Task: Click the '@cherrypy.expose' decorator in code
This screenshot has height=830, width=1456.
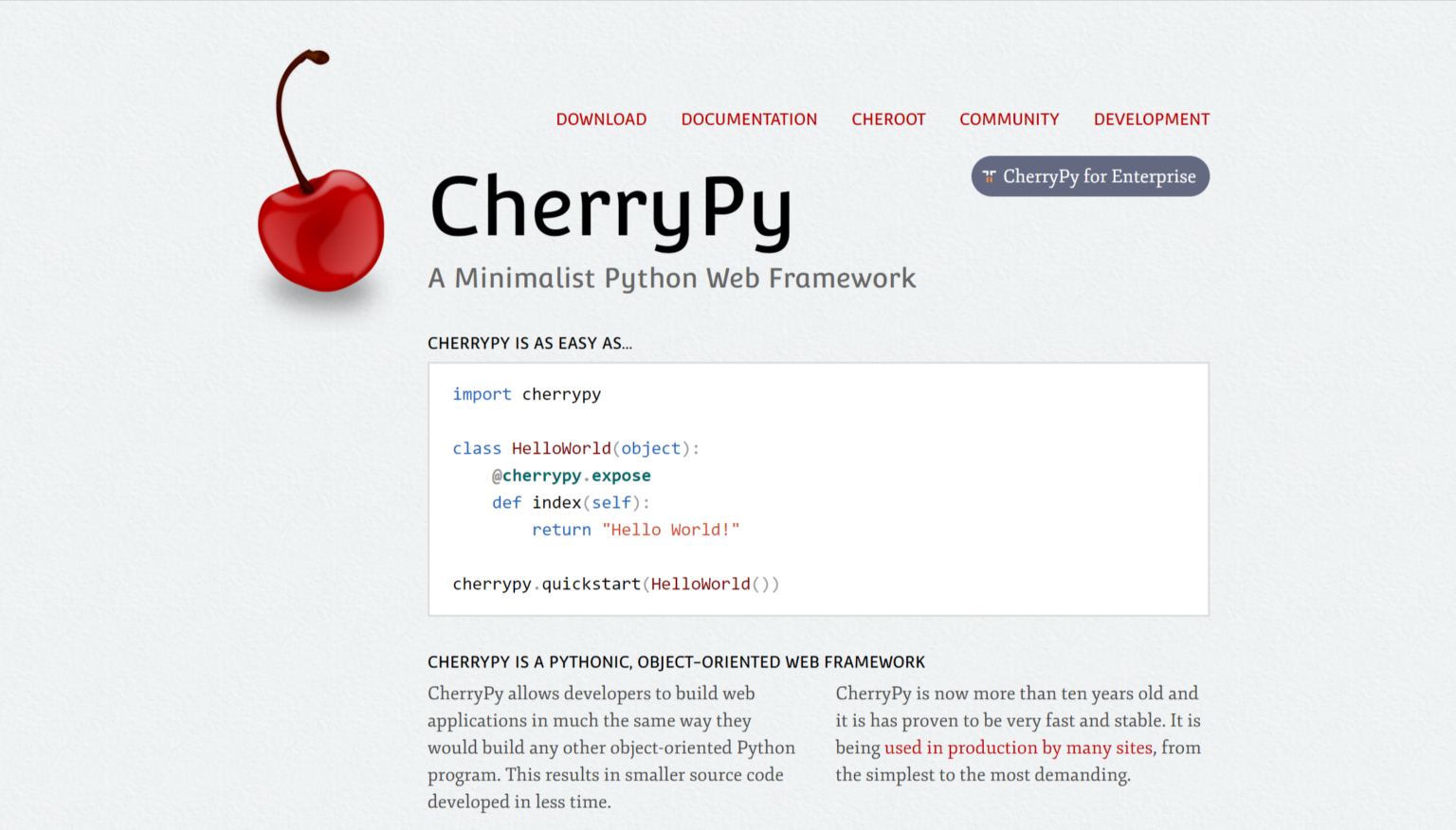Action: 571,476
